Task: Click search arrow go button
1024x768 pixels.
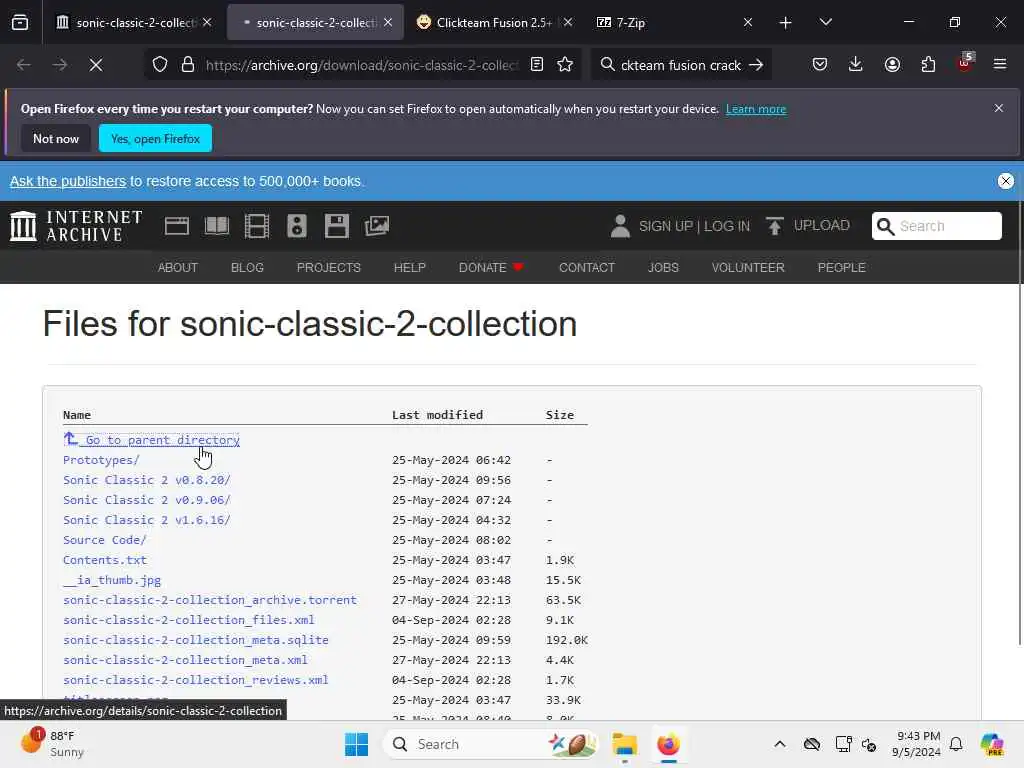Action: [x=756, y=65]
